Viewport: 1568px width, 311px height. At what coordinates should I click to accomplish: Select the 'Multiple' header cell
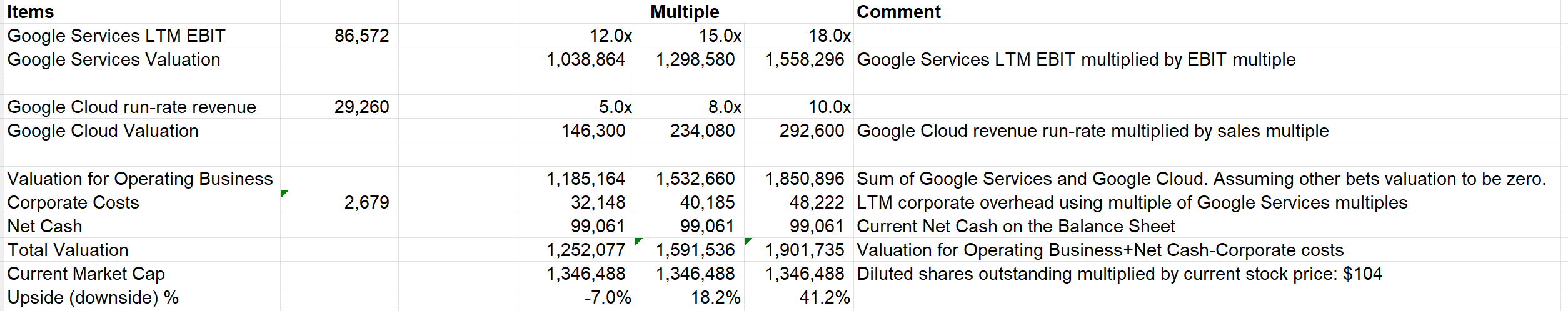pyautogui.click(x=685, y=12)
